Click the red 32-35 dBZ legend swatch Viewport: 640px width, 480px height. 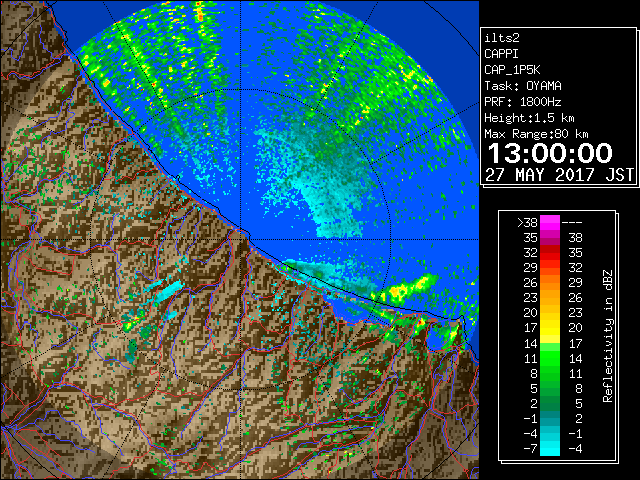point(550,253)
